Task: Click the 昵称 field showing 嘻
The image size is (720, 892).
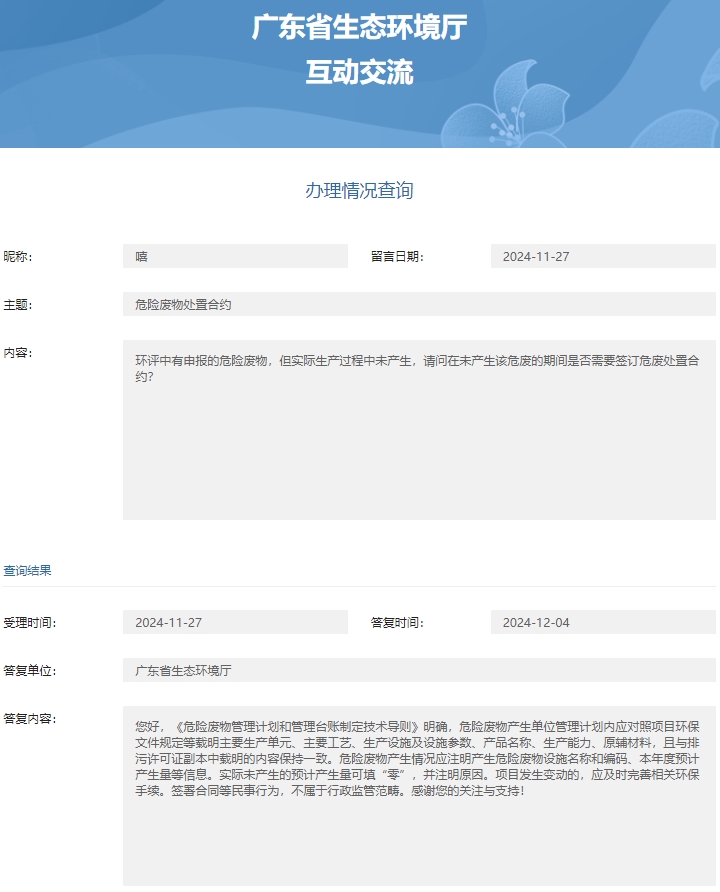Action: tap(235, 256)
